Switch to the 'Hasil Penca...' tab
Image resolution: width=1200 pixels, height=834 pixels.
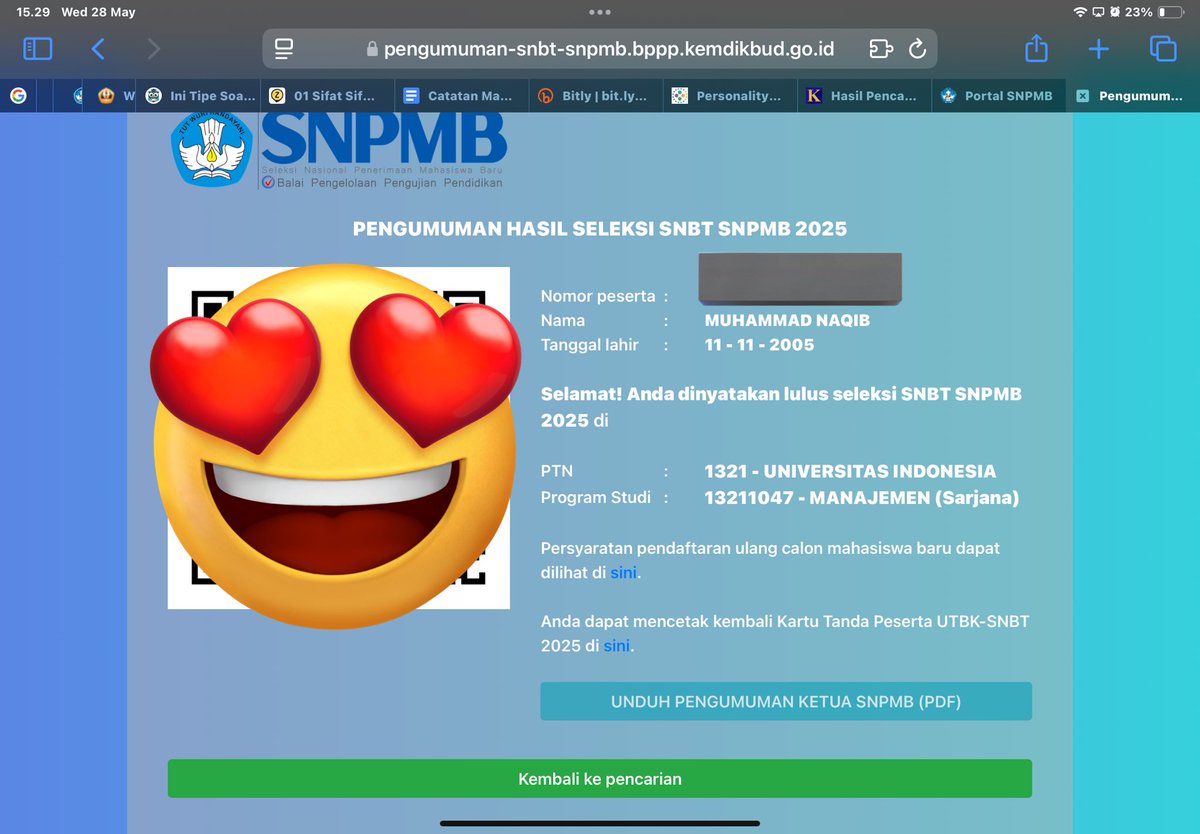[864, 96]
